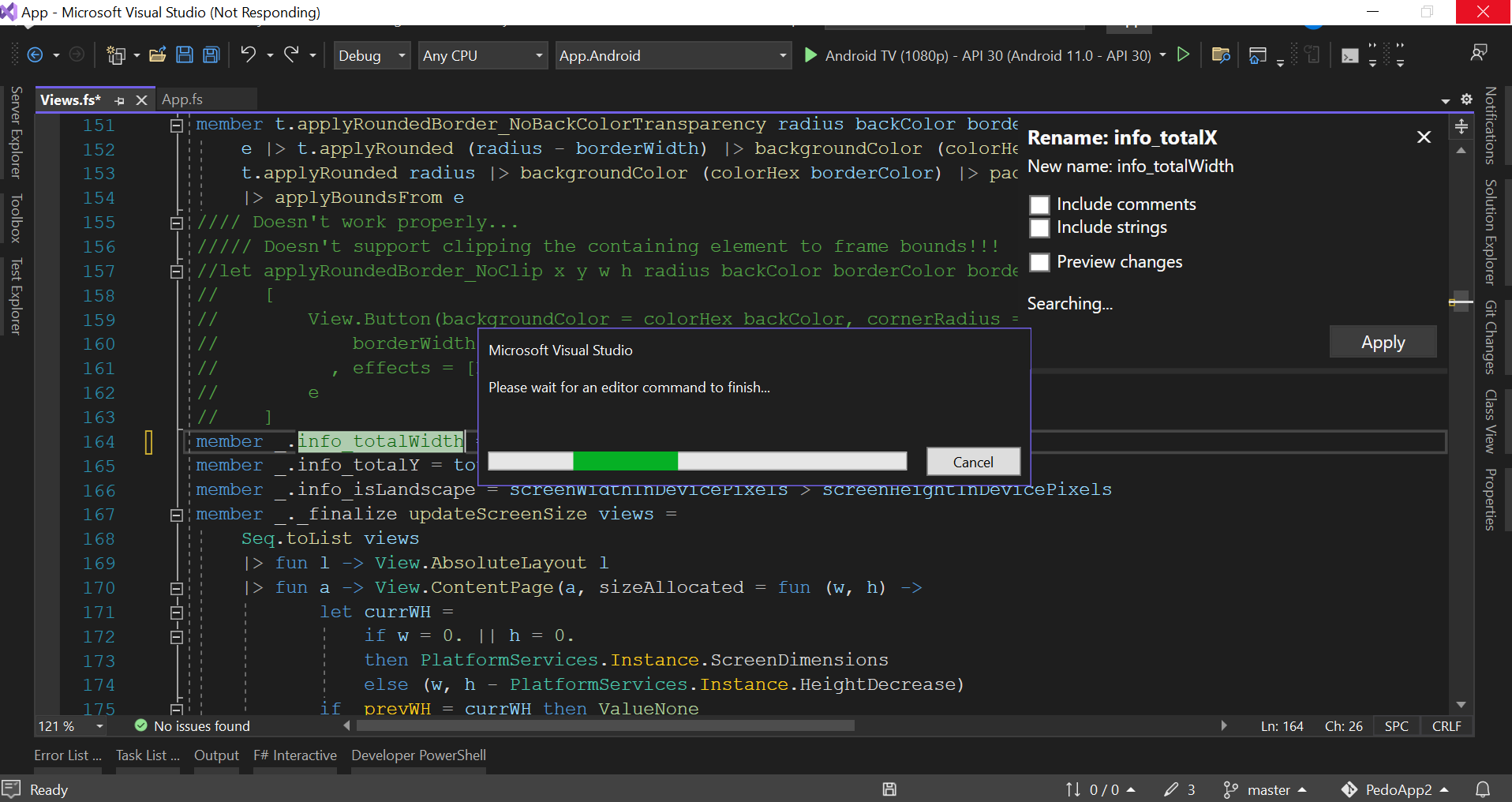This screenshot has height=802, width=1512.
Task: Apply the rename to info_totalWidth
Action: (1383, 342)
